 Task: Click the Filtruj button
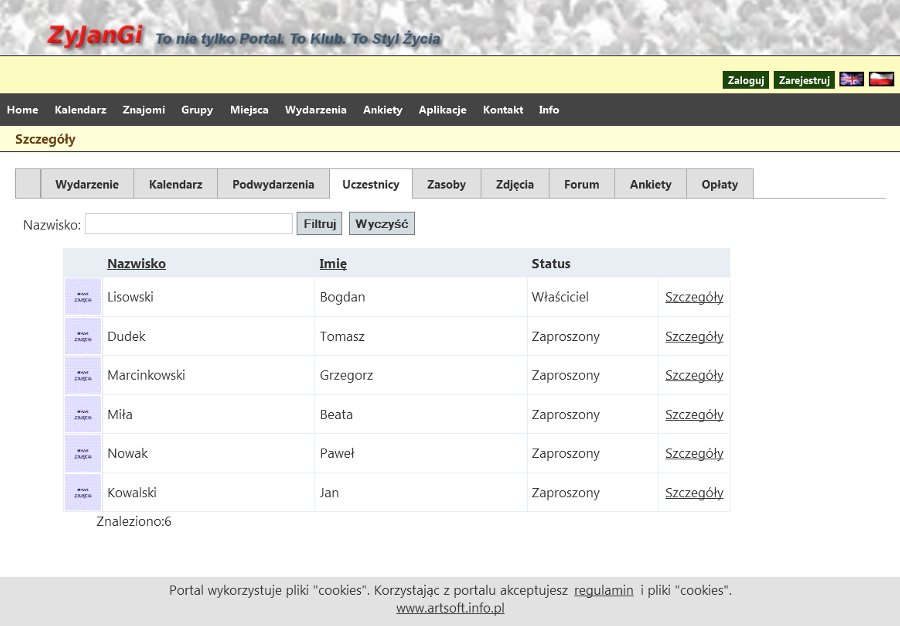[x=320, y=224]
